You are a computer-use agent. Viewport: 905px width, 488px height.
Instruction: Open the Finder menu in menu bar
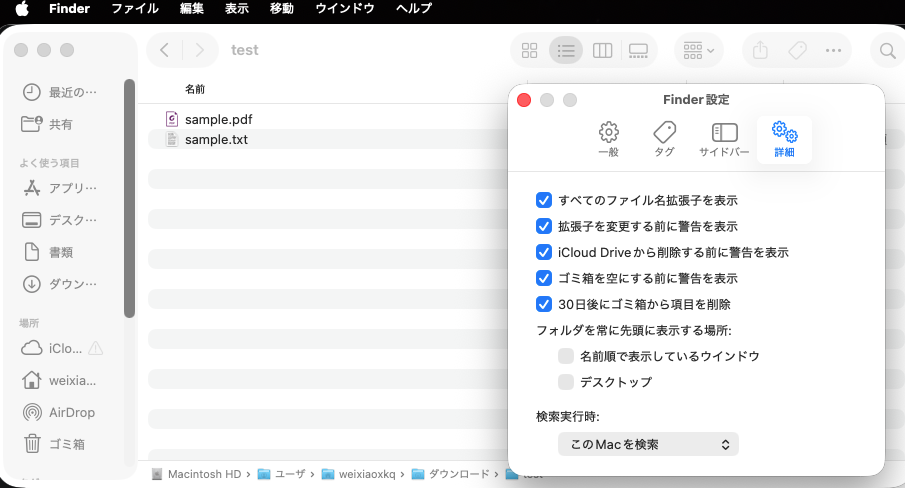pos(69,9)
